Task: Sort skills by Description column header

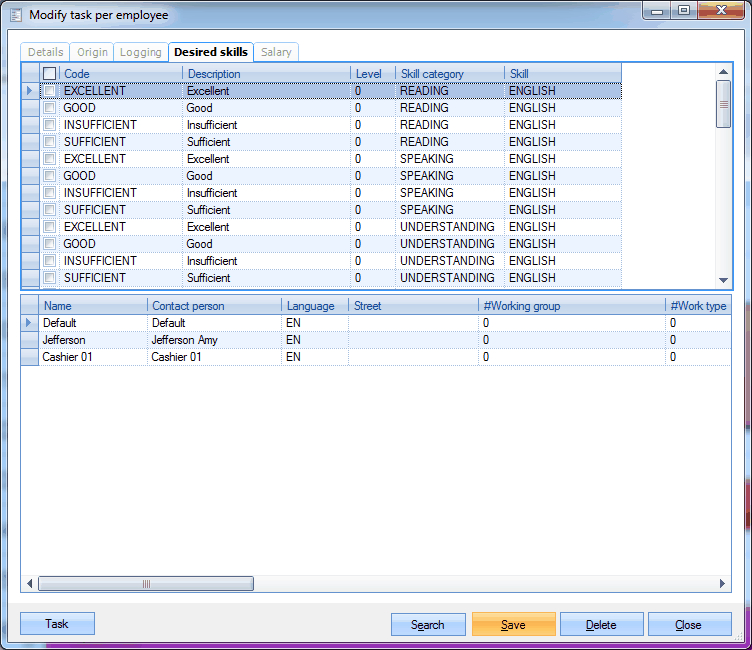Action: tap(267, 73)
